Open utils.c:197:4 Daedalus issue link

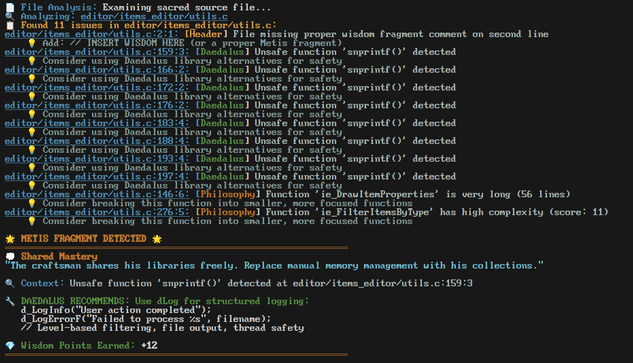coord(96,176)
